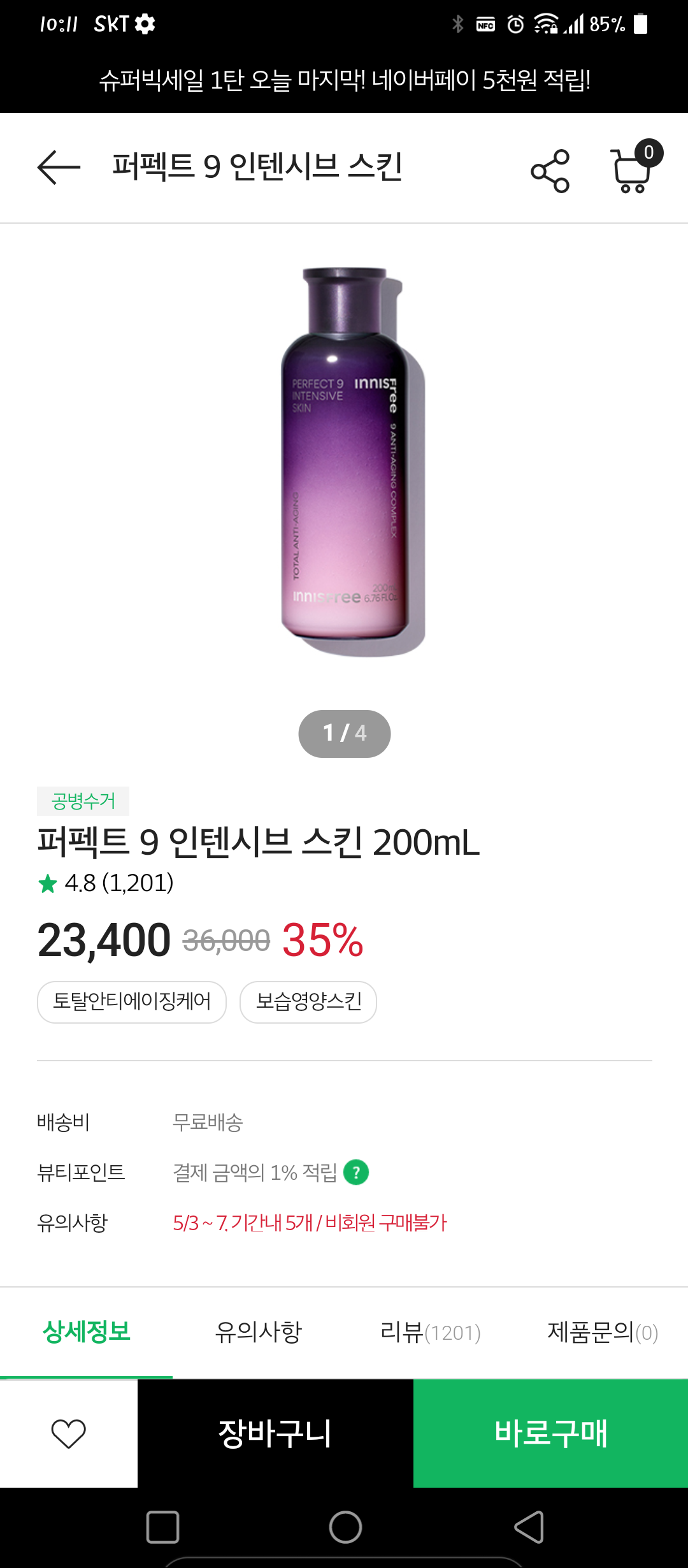
Task: Open the share icon
Action: click(x=550, y=170)
